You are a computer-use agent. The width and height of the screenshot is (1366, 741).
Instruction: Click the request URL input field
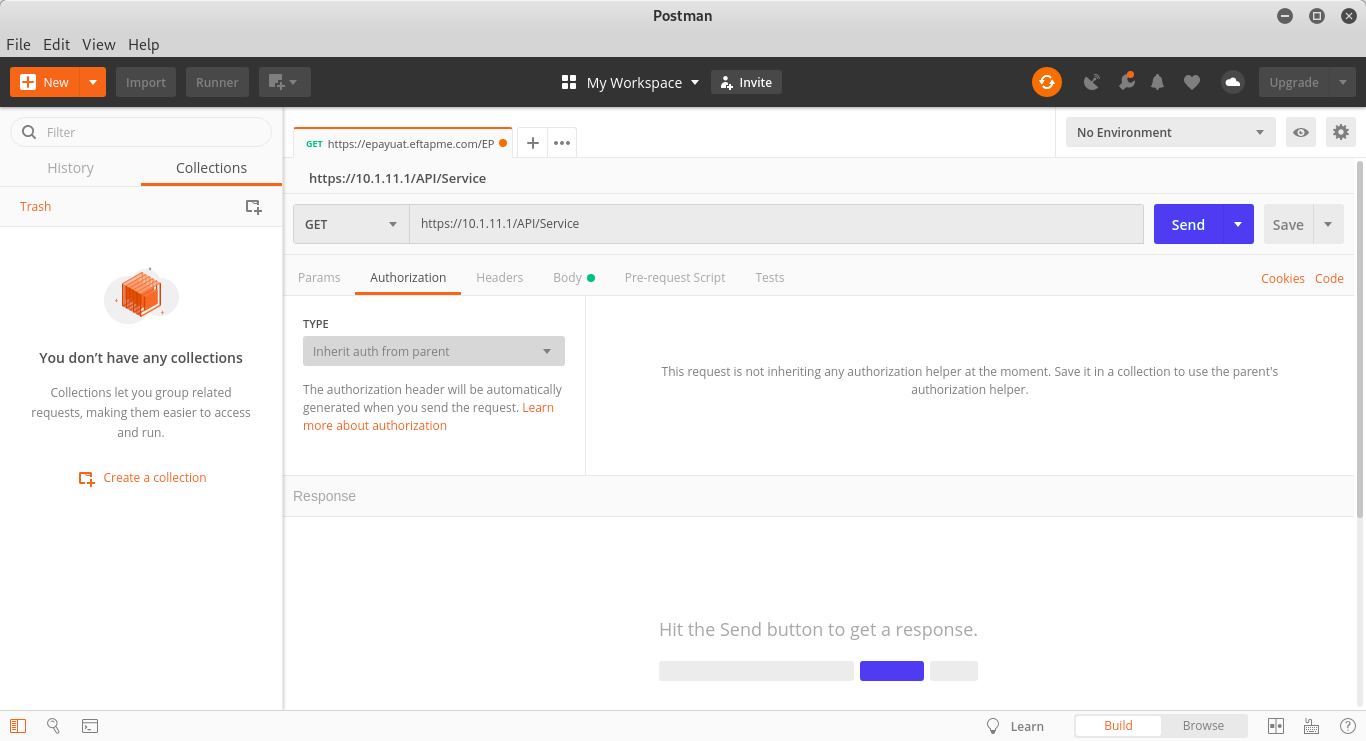[x=776, y=224]
